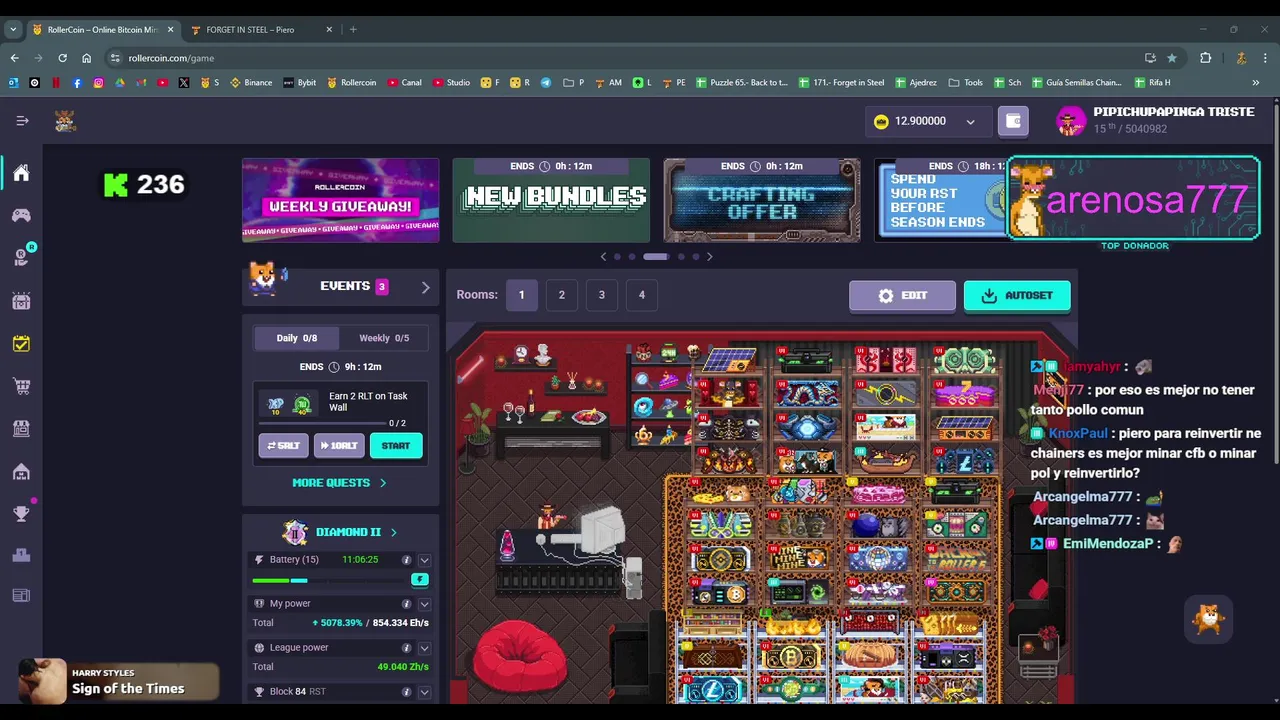Select Room 3

[601, 295]
